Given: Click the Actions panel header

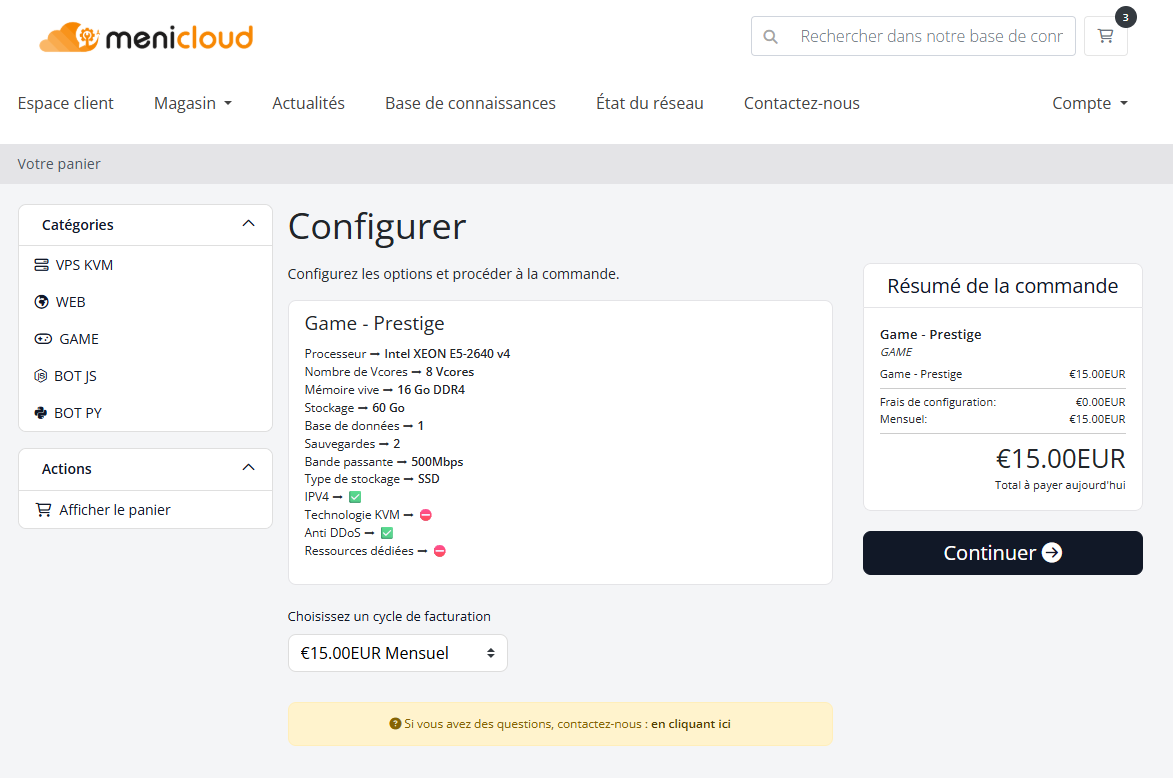Looking at the screenshot, I should point(145,469).
